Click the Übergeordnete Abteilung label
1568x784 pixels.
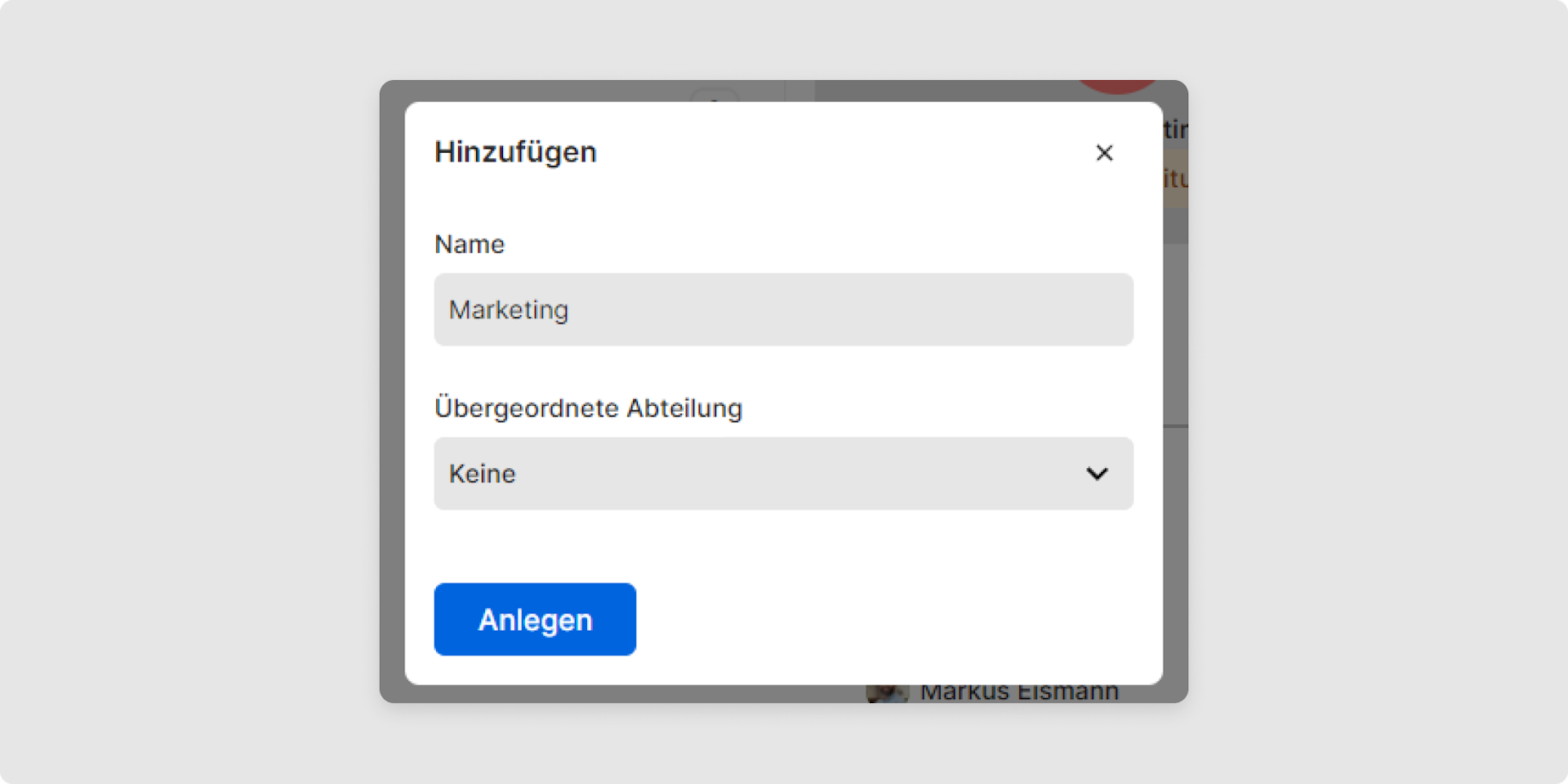[588, 408]
